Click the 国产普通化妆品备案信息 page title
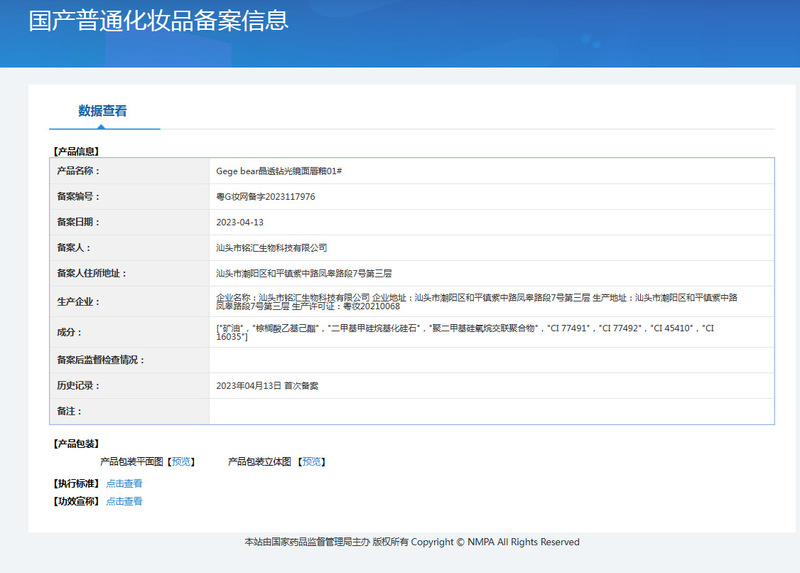 [x=159, y=20]
